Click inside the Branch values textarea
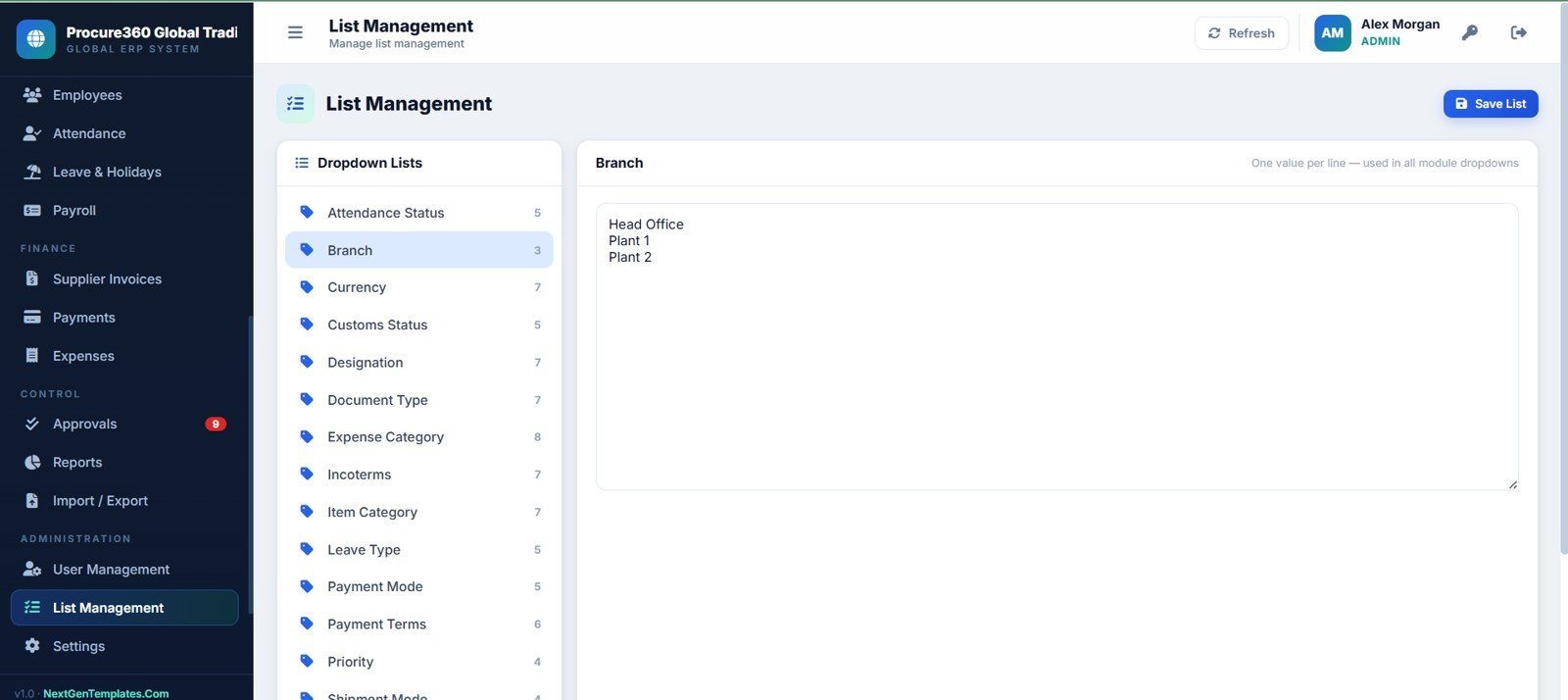This screenshot has width=1568, height=700. coord(1056,346)
